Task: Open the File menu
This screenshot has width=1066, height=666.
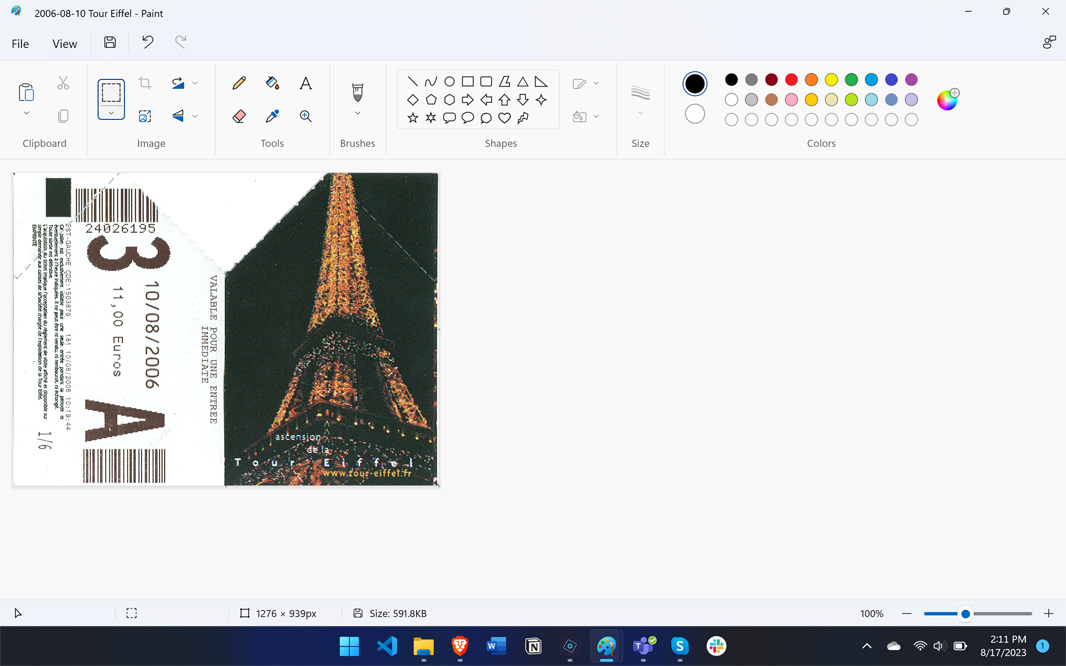Action: point(20,44)
